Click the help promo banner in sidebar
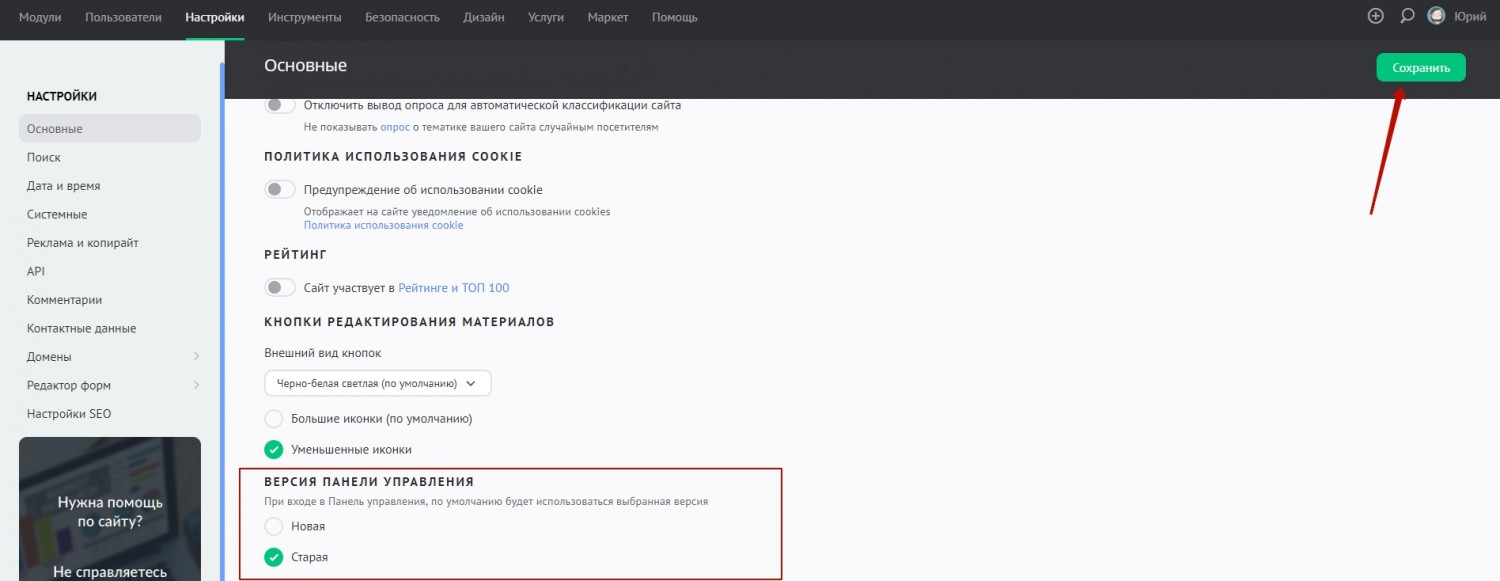This screenshot has height=581, width=1500. coord(110,510)
